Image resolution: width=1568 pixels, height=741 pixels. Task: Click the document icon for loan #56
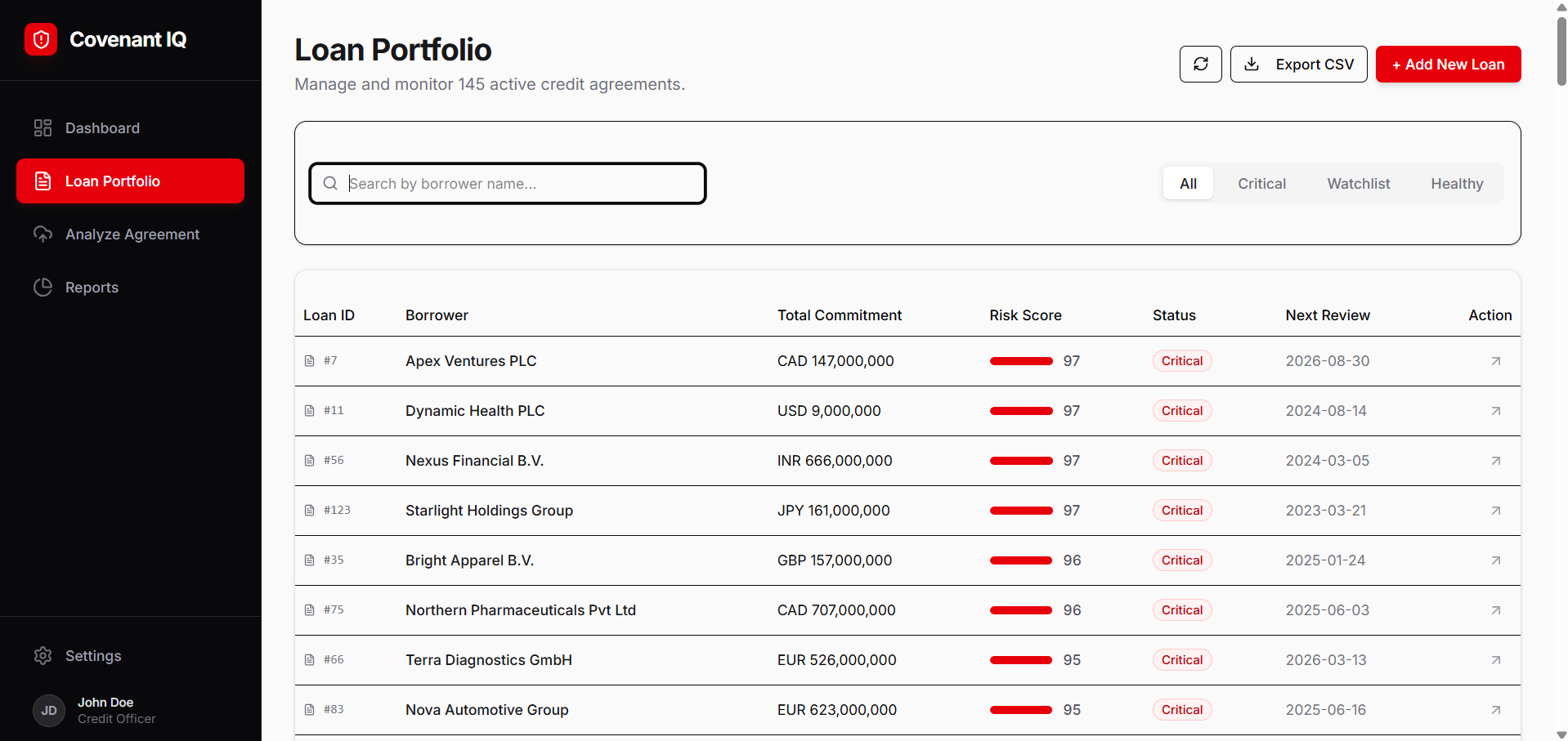click(309, 461)
